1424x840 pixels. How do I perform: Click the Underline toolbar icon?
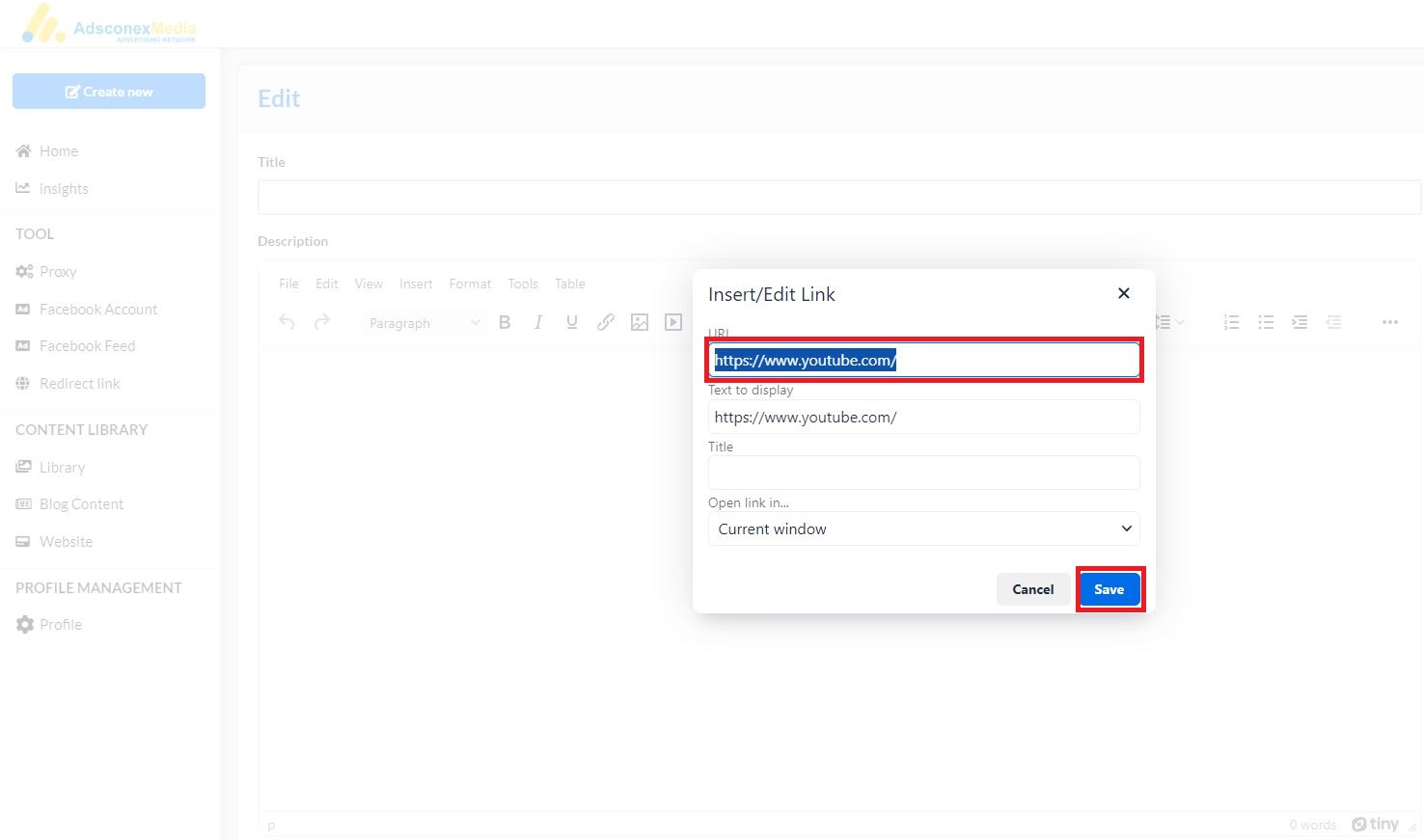click(572, 322)
